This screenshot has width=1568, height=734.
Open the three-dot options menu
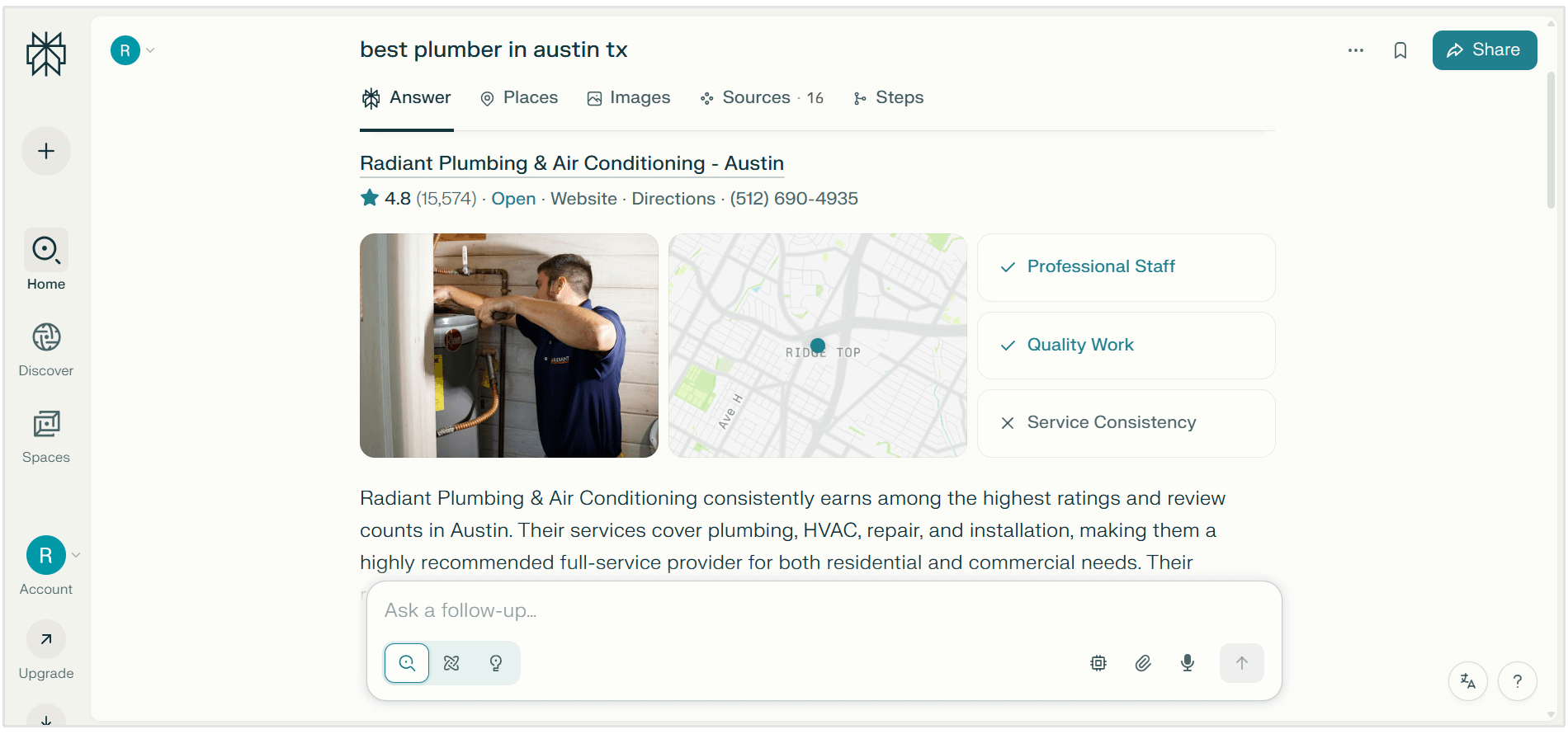pyautogui.click(x=1354, y=50)
